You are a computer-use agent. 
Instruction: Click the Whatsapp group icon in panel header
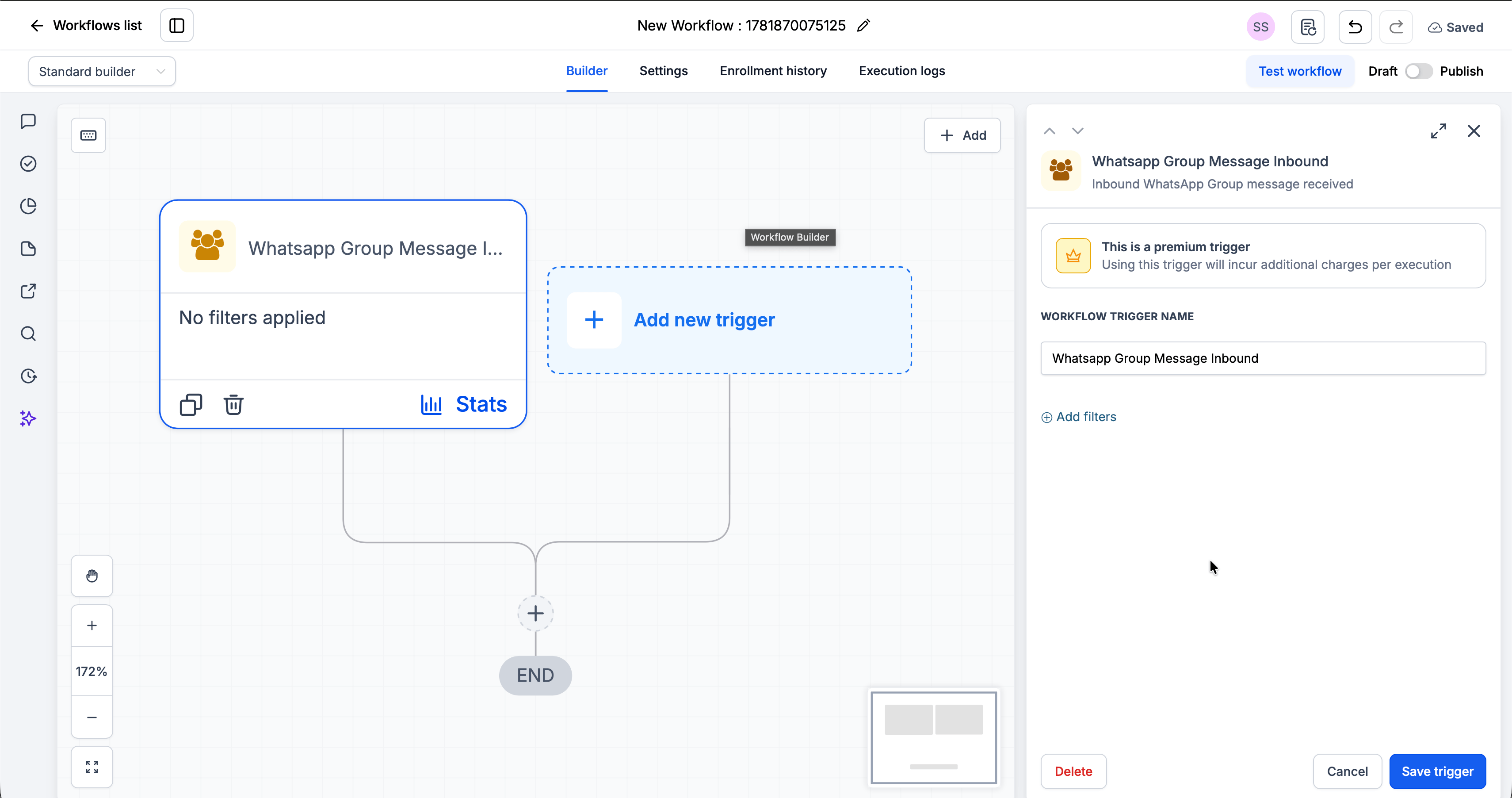pos(1061,171)
